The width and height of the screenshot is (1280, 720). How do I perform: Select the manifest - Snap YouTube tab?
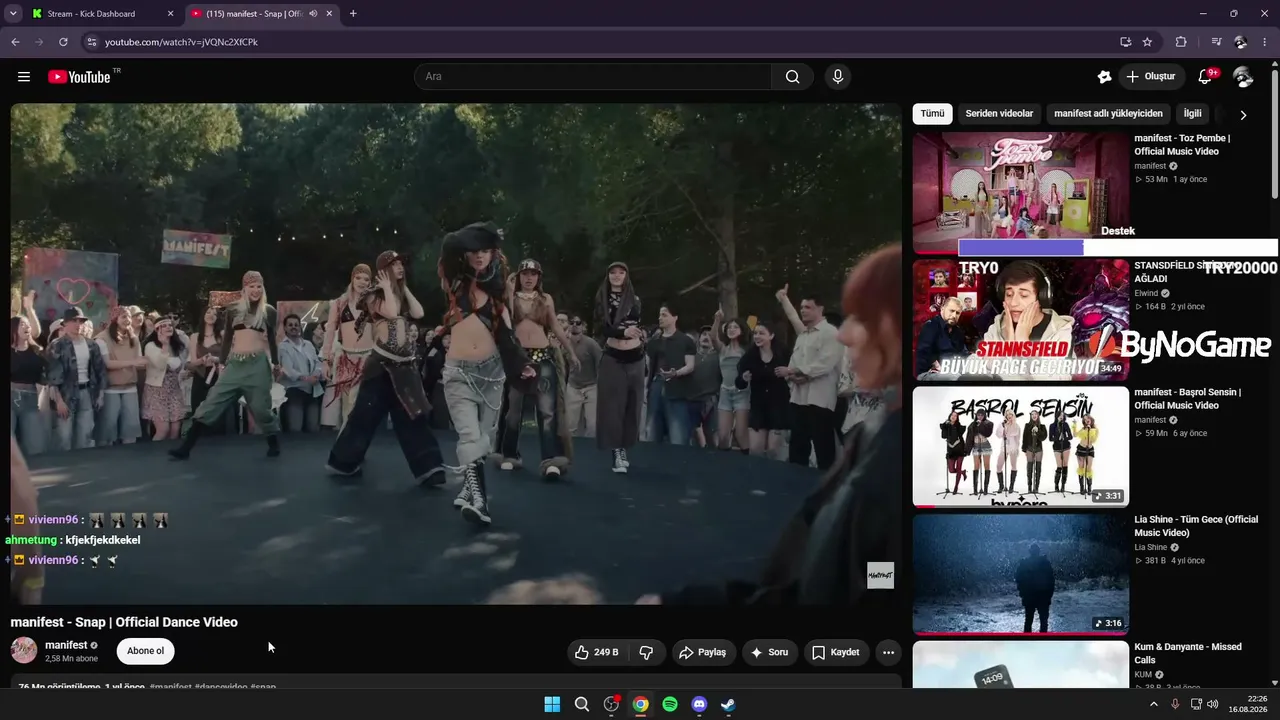pos(263,14)
